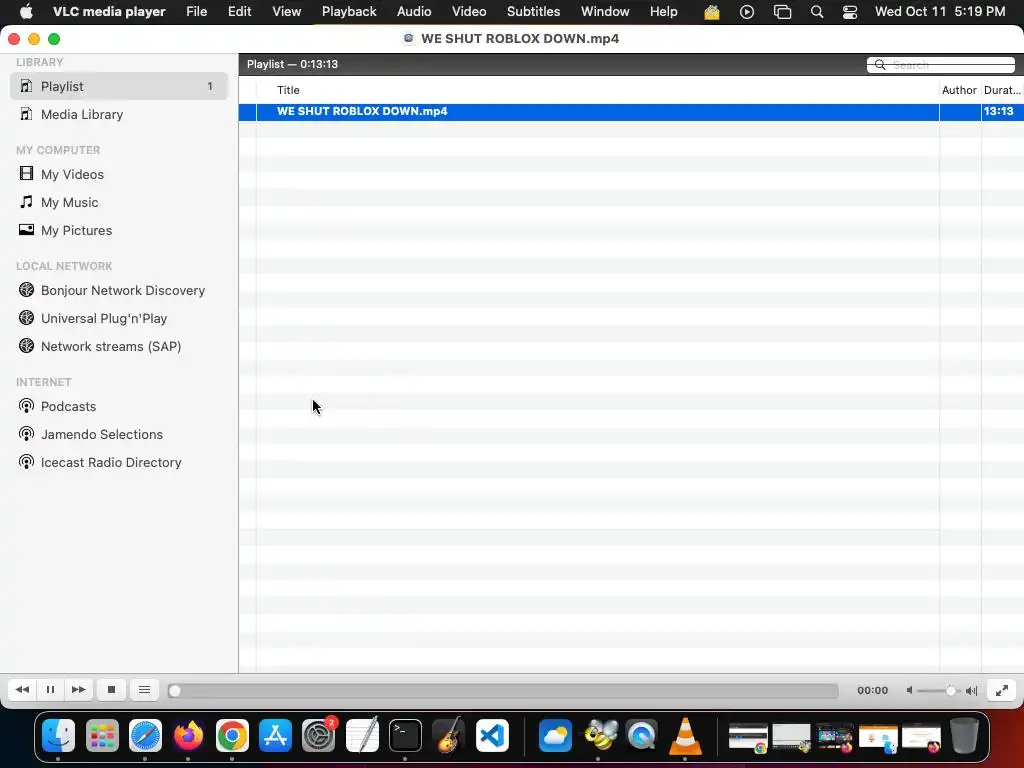Screen dimensions: 1024x768
Task: Click the VLC cone icon in Dock
Action: coord(685,736)
